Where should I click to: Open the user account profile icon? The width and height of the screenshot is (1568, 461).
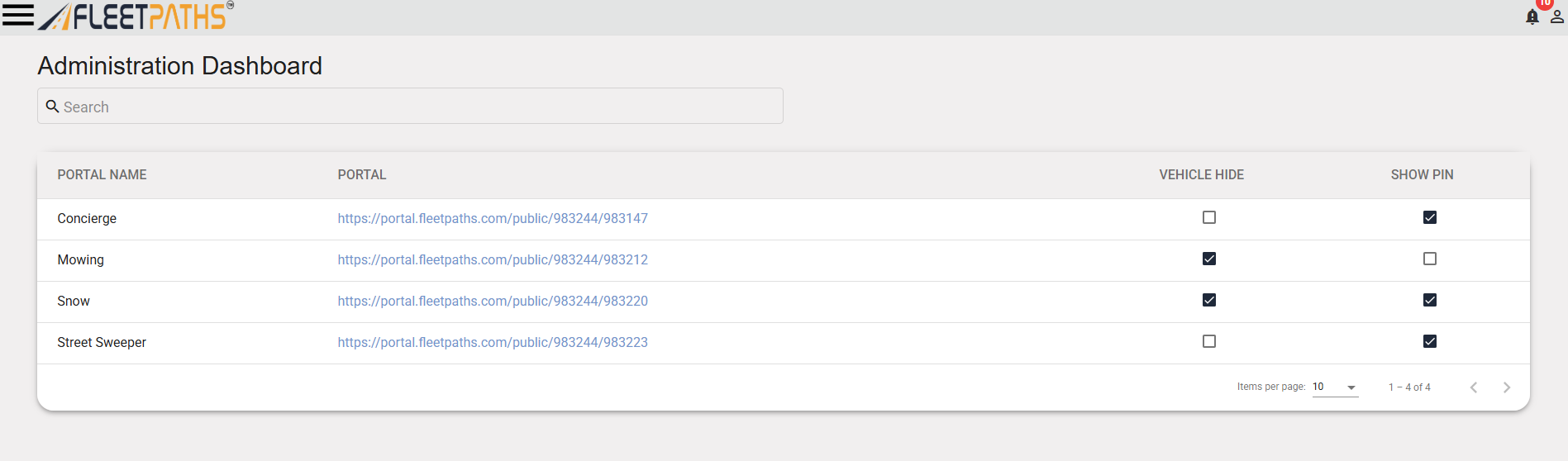1556,17
